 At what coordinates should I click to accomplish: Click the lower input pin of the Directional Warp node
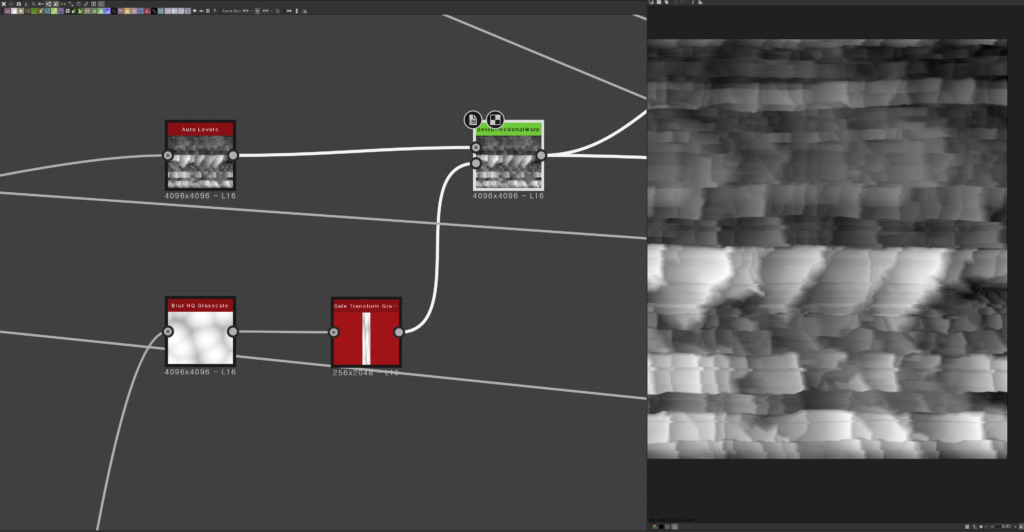[476, 163]
